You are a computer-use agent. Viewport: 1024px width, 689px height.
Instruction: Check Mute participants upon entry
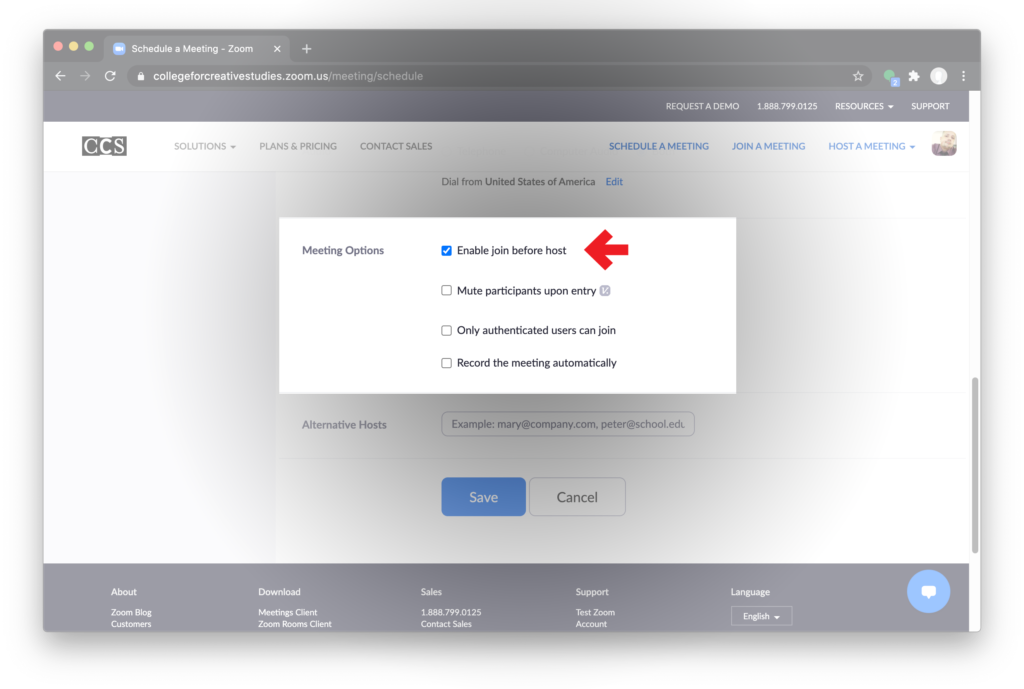[447, 291]
